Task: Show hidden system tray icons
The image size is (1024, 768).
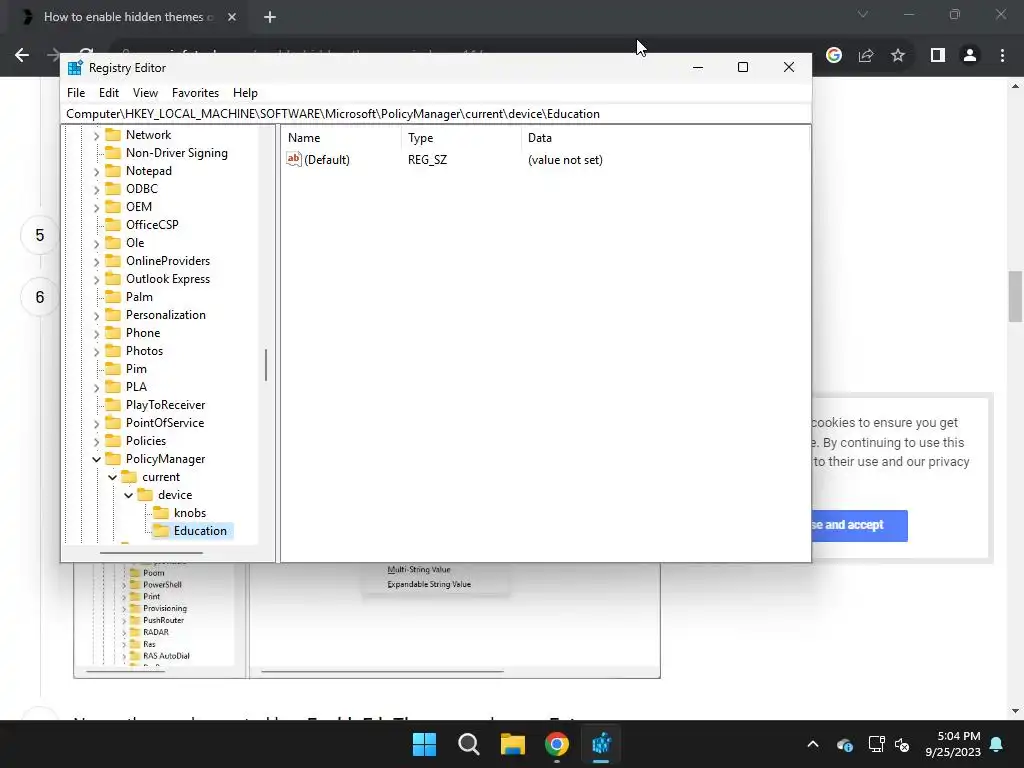Action: pyautogui.click(x=812, y=744)
